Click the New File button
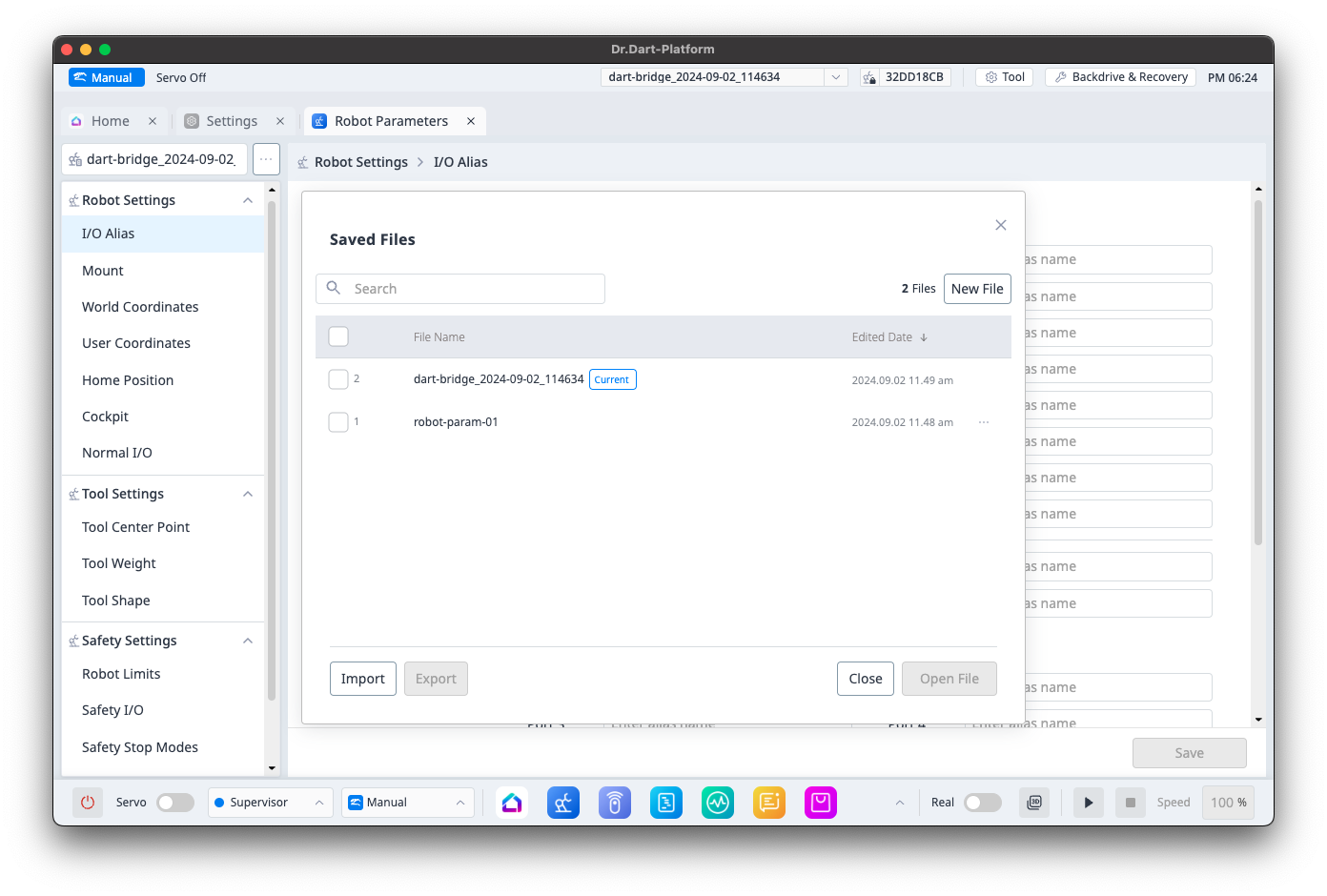The image size is (1327, 896). point(977,289)
